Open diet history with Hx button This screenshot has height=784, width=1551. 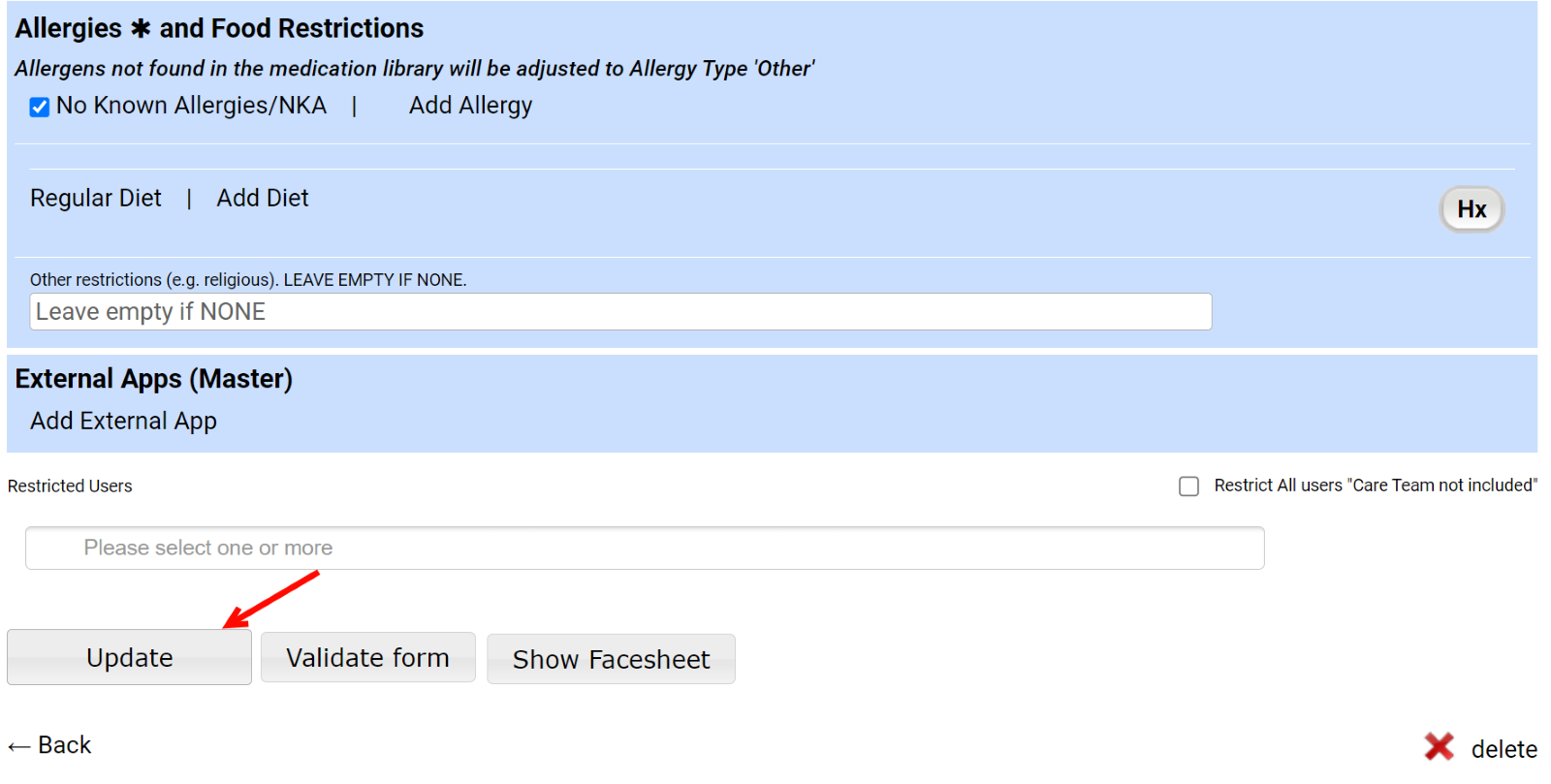(1471, 209)
